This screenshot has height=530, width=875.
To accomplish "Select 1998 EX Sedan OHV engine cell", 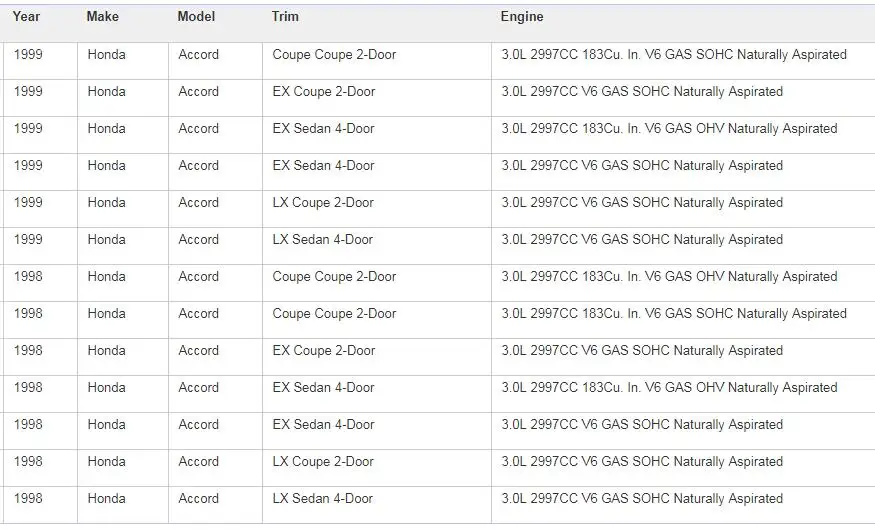I will pos(683,394).
